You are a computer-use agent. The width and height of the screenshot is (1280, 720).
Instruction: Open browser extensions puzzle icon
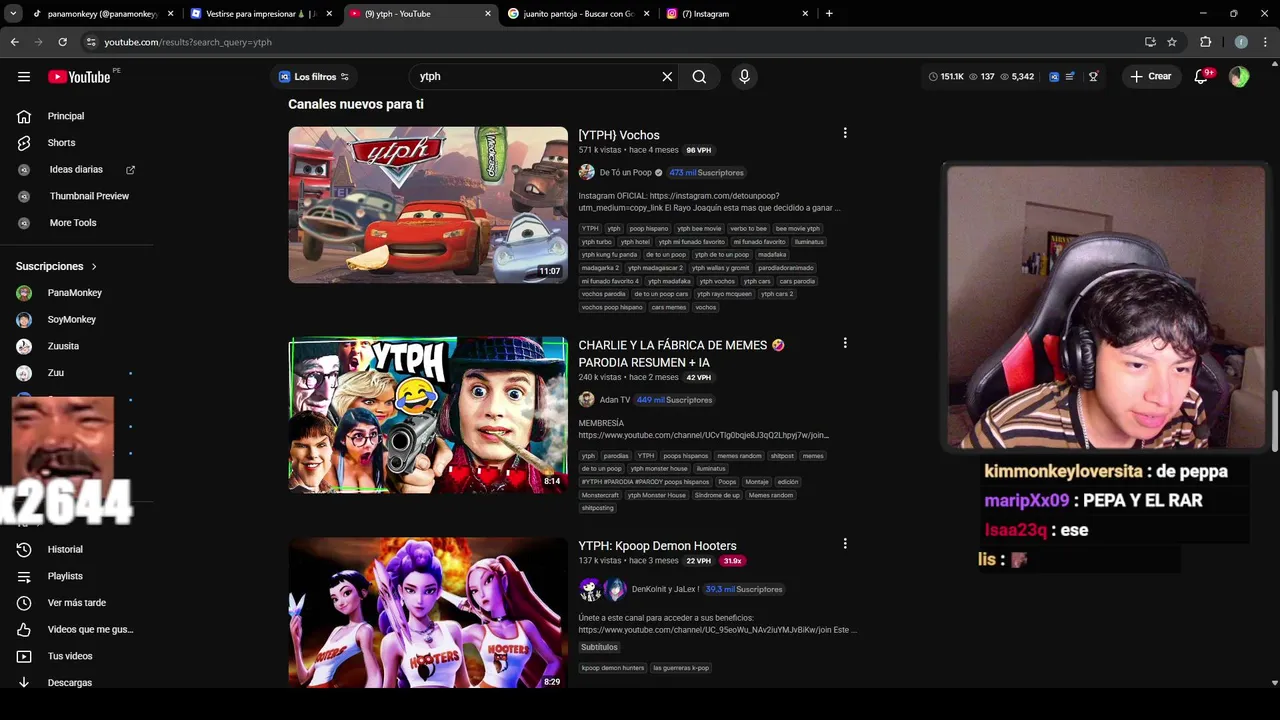1205,42
